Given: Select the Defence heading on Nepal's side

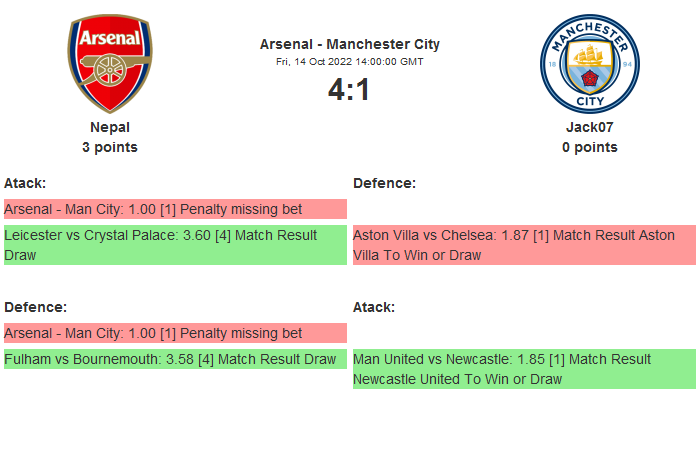Looking at the screenshot, I should coord(35,307).
